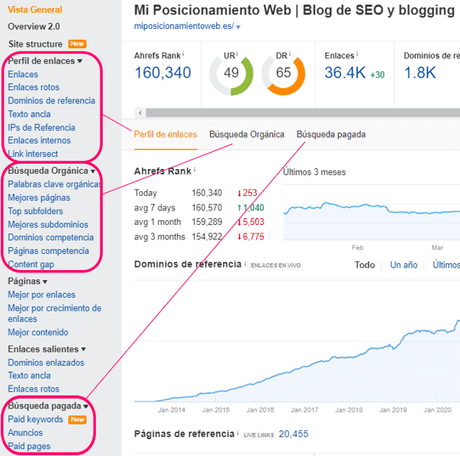Screen dimensions: 460x456
Task: Open the 36.4K Enlaces count
Action: (x=345, y=73)
